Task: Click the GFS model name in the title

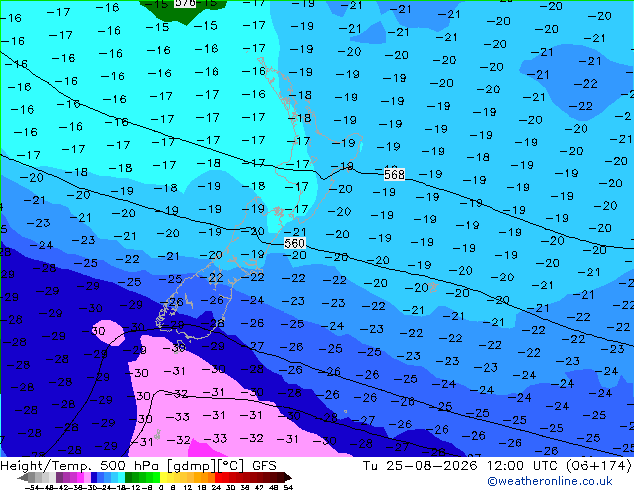Action: (264, 466)
